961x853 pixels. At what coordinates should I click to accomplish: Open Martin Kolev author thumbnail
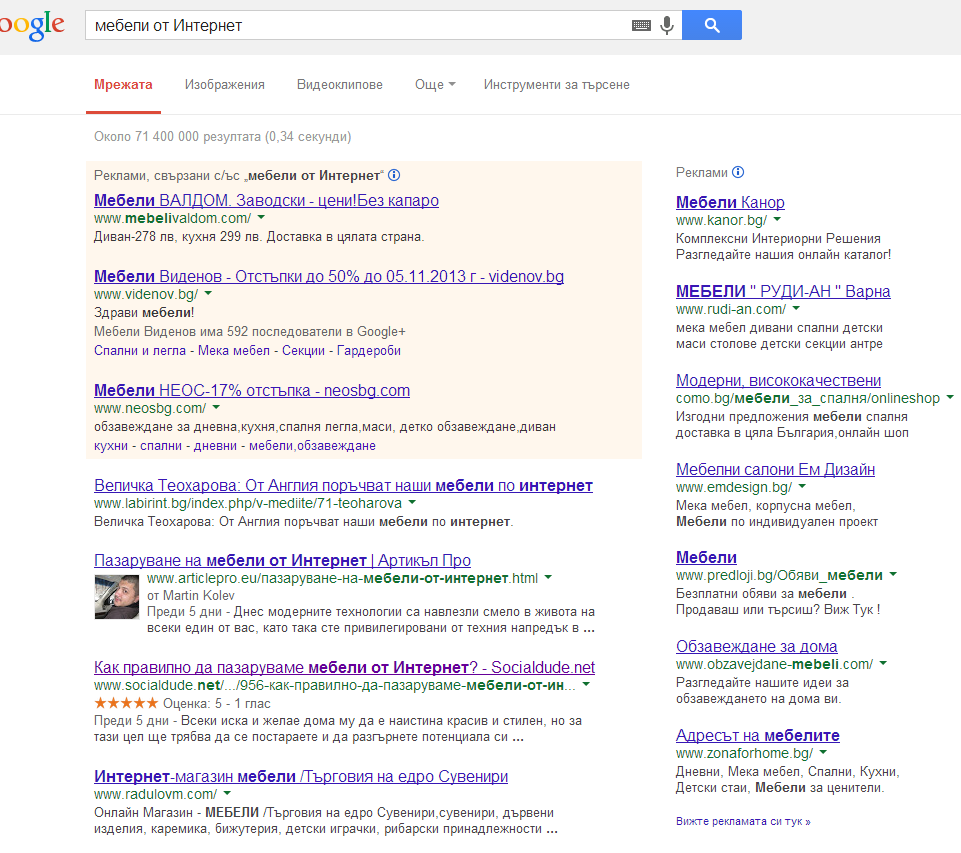116,597
